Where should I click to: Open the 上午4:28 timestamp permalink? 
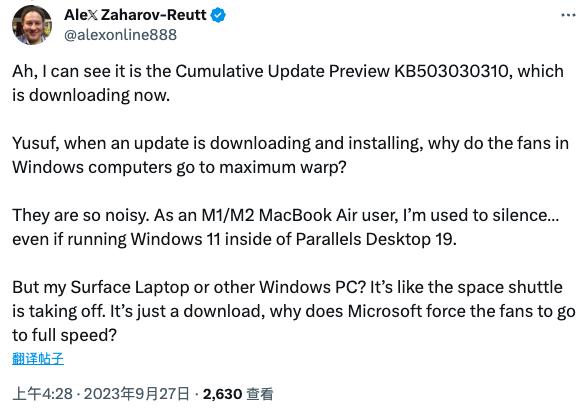[42, 394]
